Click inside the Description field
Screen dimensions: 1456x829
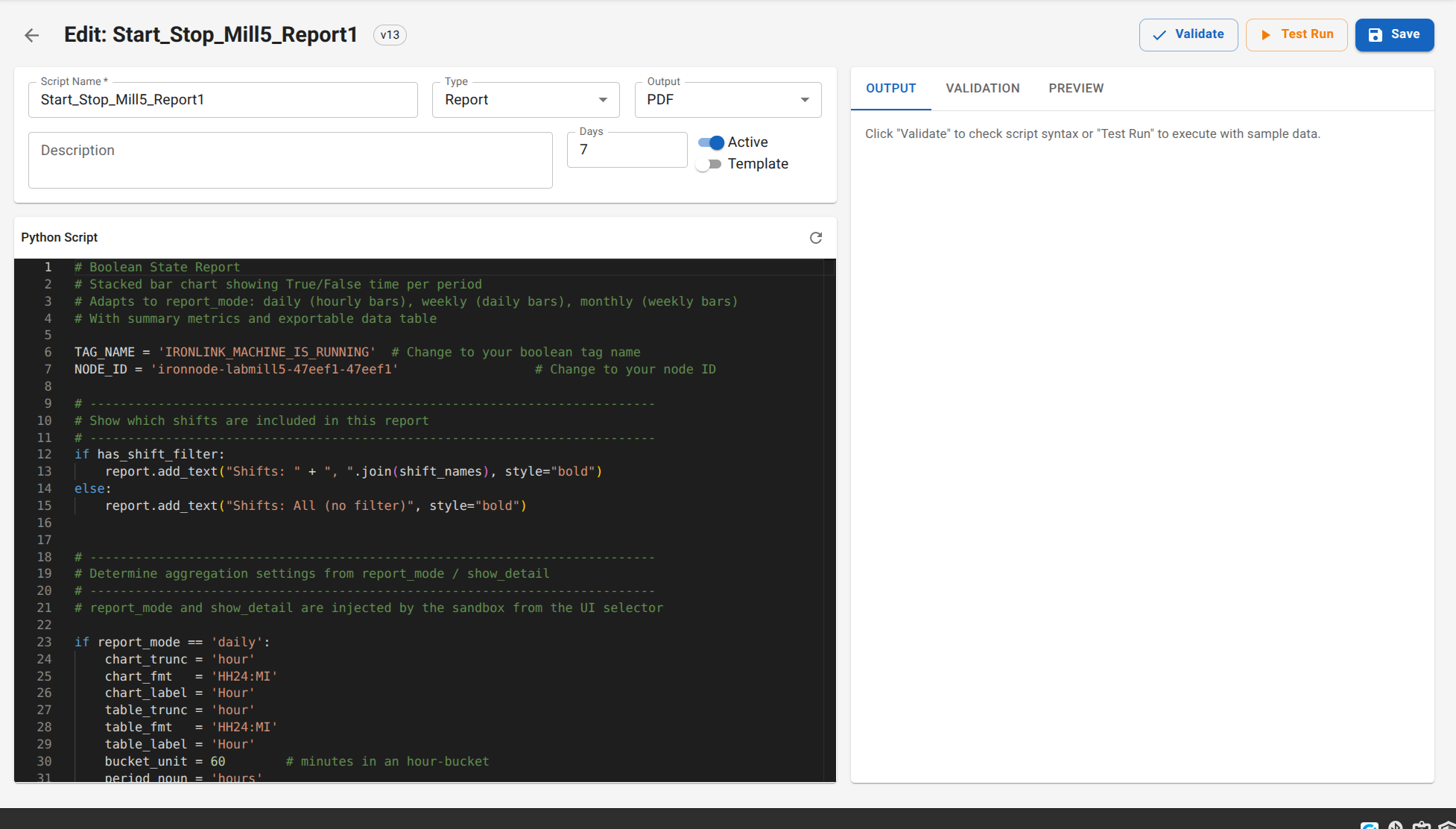click(290, 160)
